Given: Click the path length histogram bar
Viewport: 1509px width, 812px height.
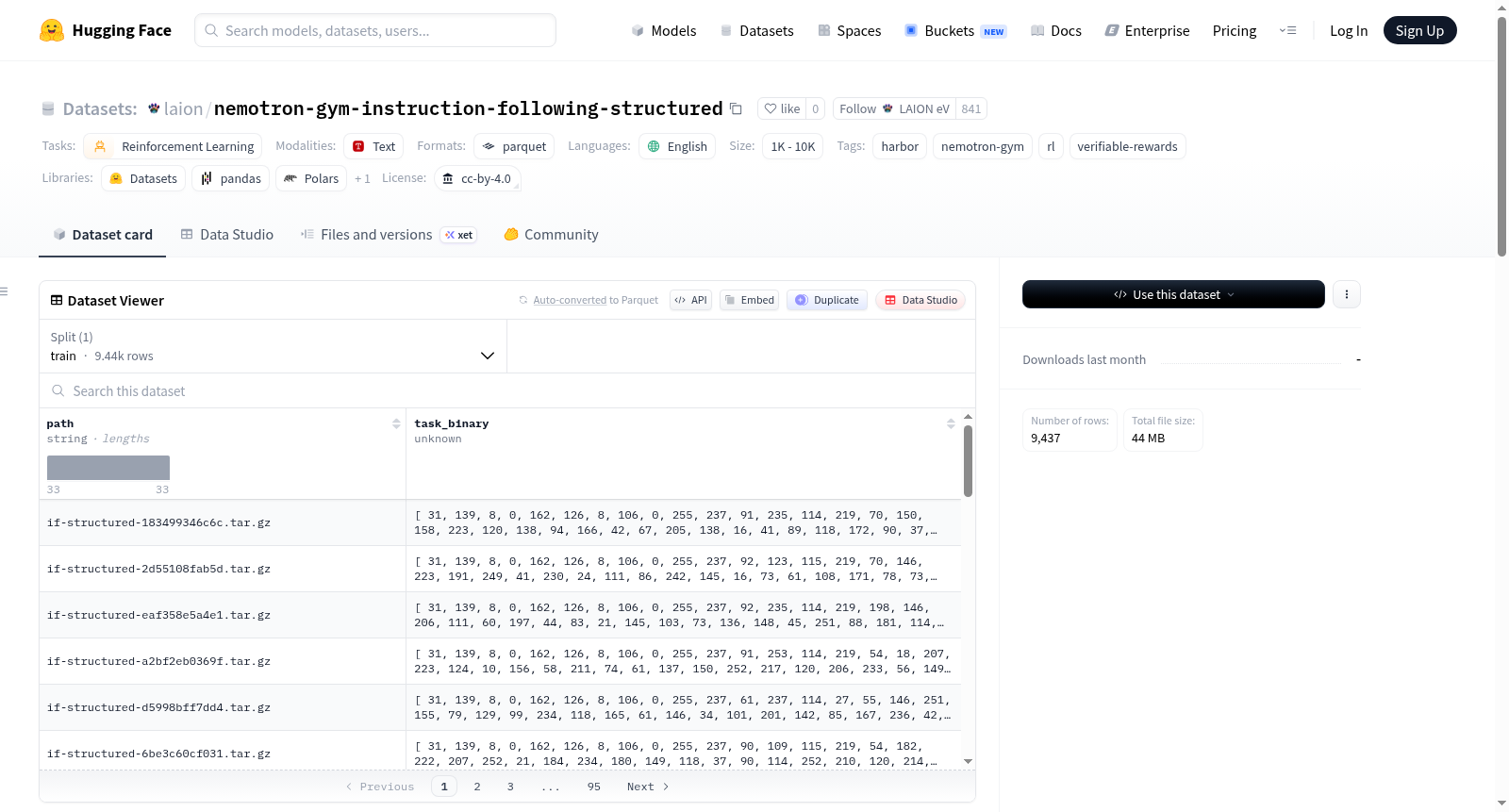Looking at the screenshot, I should (x=108, y=468).
